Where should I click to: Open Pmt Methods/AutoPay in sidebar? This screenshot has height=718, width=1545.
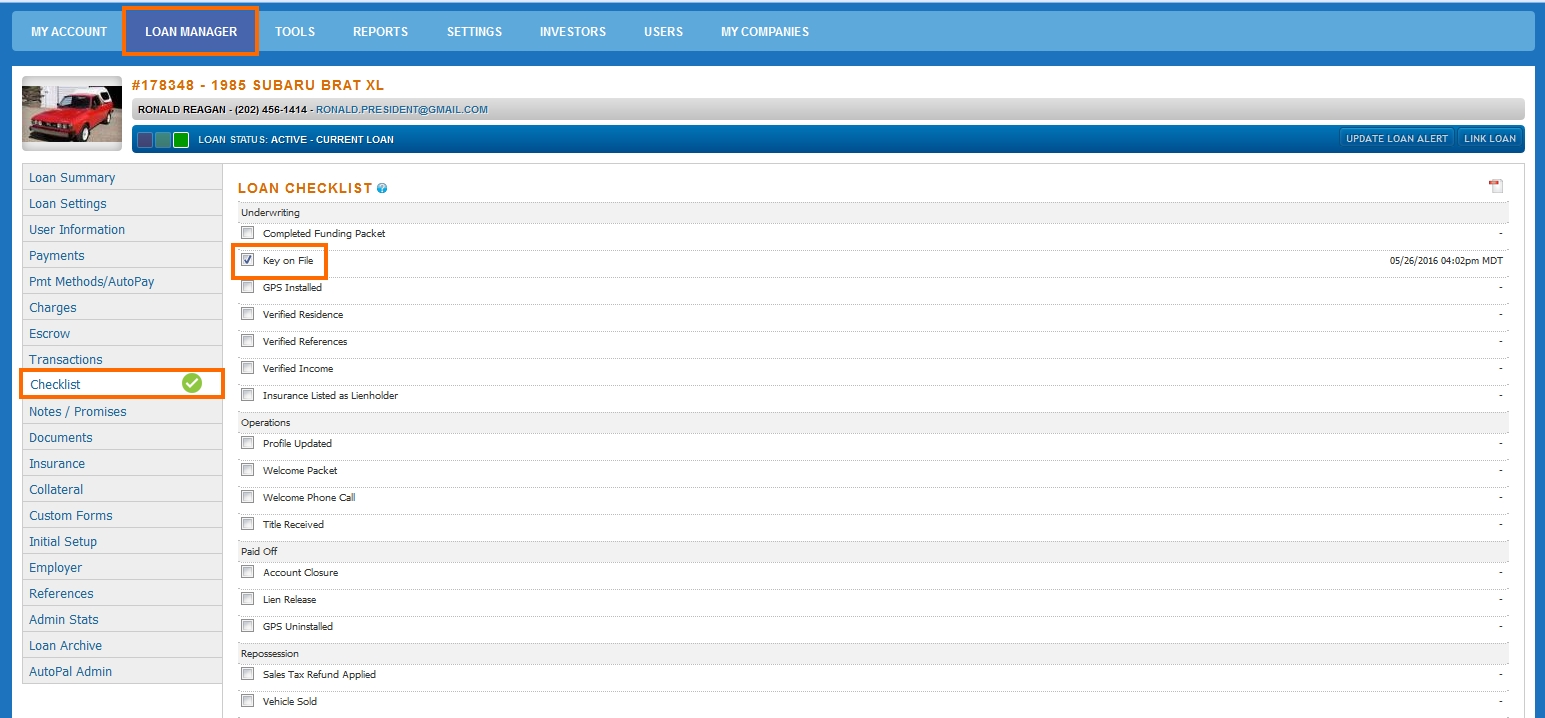click(122, 282)
